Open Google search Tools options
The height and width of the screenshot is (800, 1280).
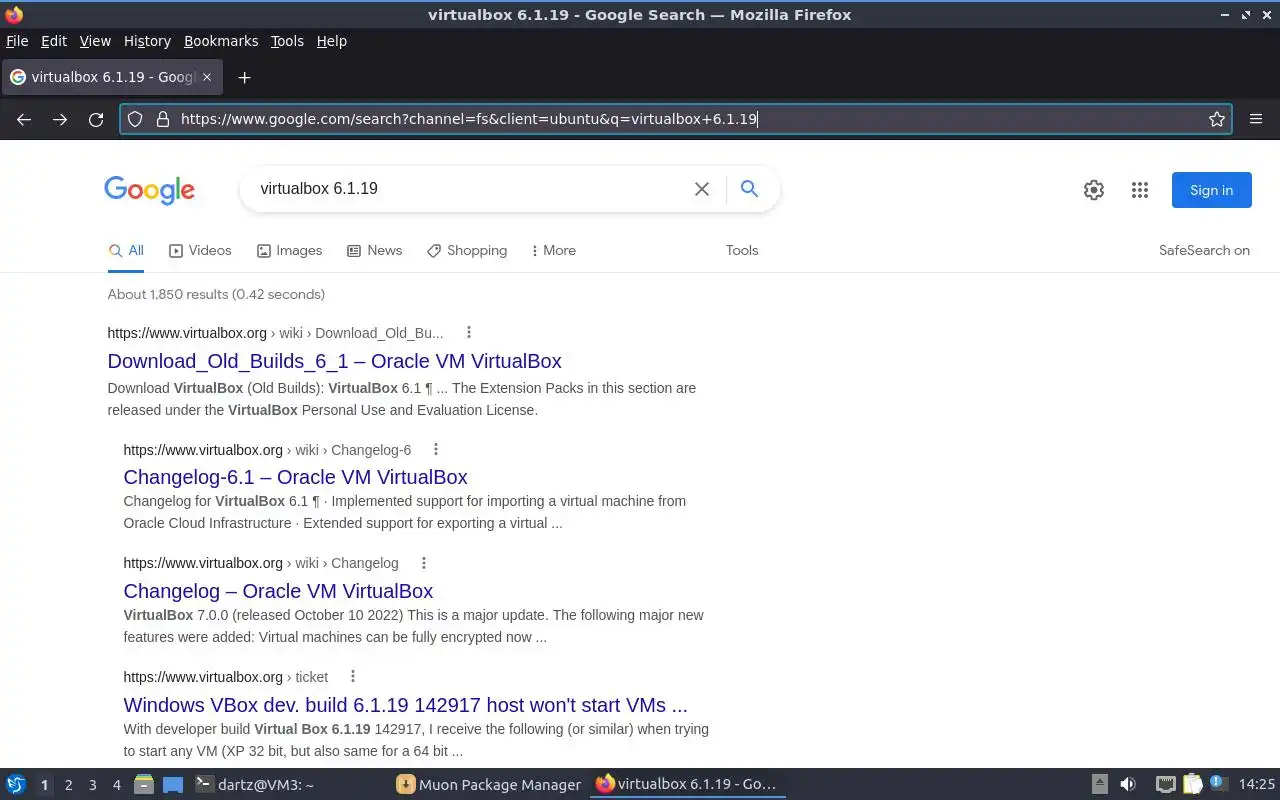coord(742,251)
